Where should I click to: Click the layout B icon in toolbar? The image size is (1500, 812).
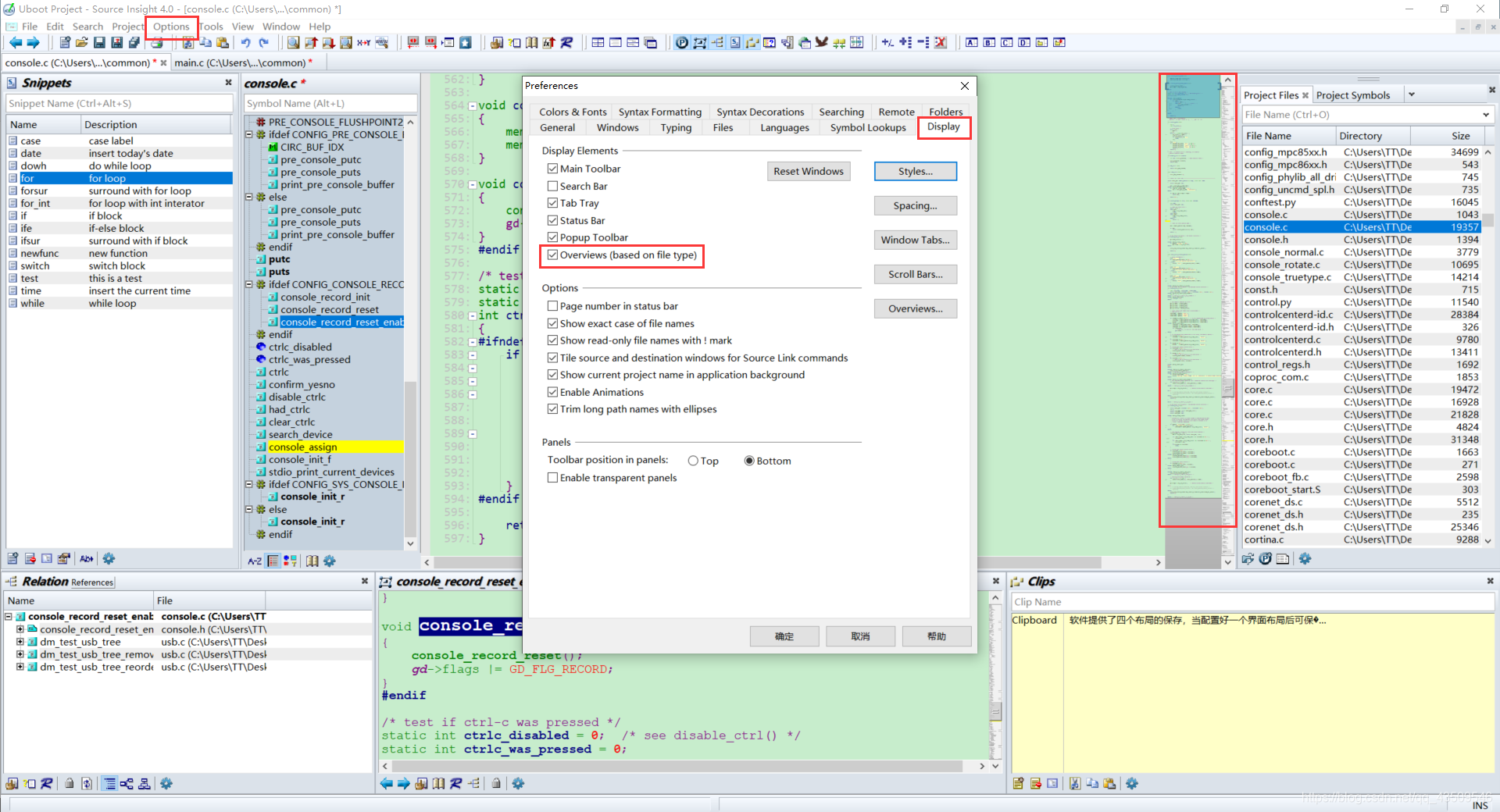(989, 43)
